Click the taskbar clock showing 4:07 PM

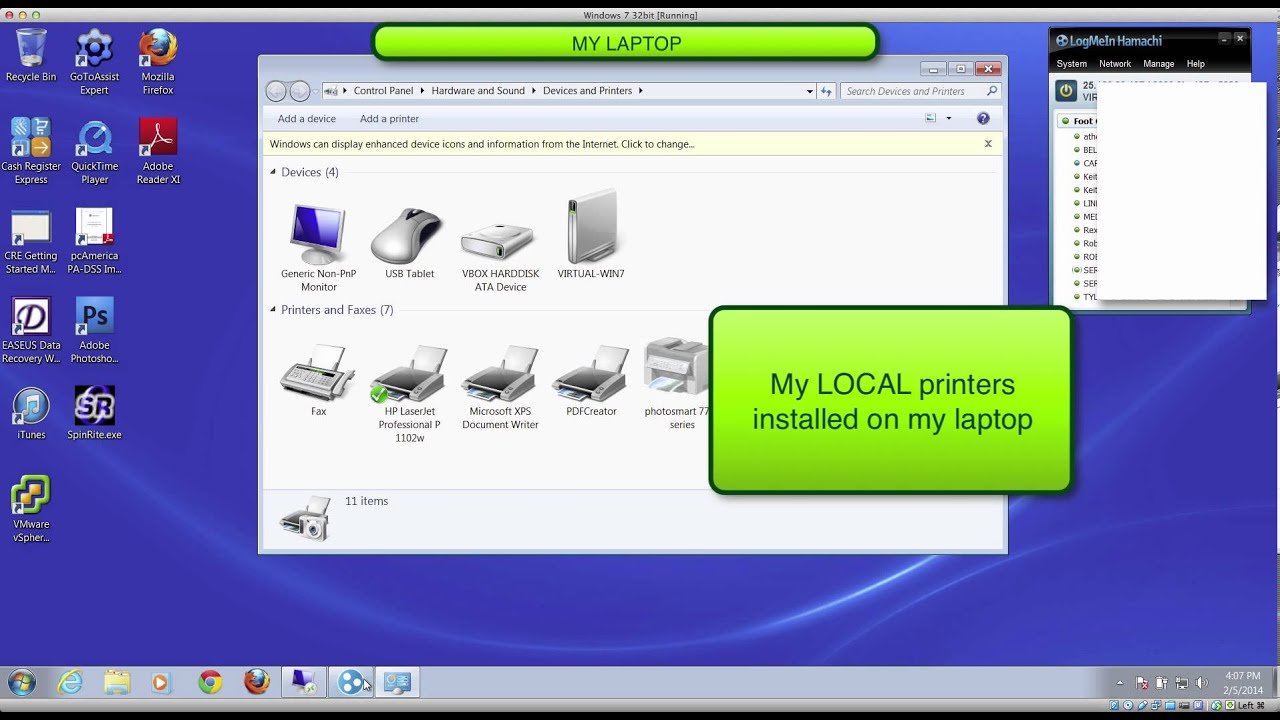pos(1243,683)
